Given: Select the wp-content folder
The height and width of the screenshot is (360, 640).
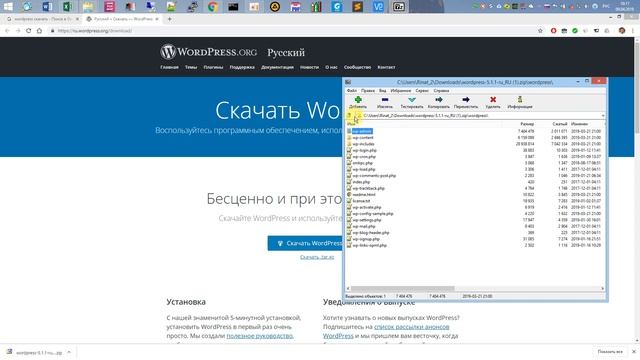Looking at the screenshot, I should pos(363,138).
